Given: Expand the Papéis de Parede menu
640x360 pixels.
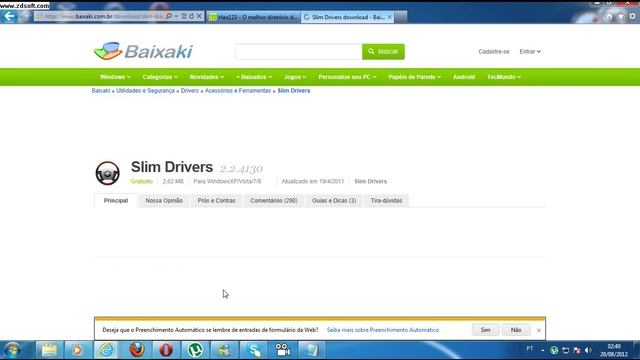Looking at the screenshot, I should tap(415, 77).
